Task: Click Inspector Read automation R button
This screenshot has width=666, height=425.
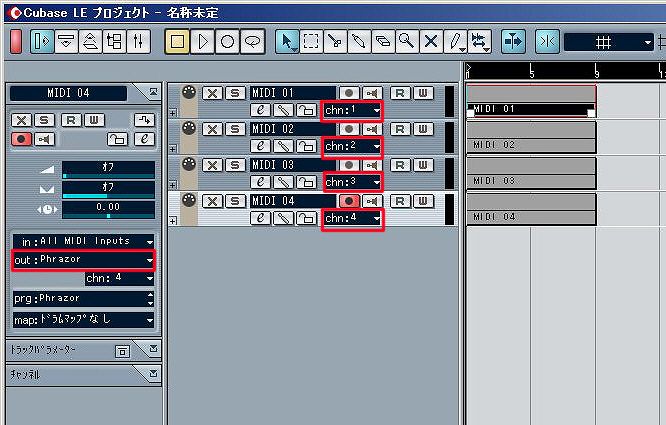Action: (71, 120)
